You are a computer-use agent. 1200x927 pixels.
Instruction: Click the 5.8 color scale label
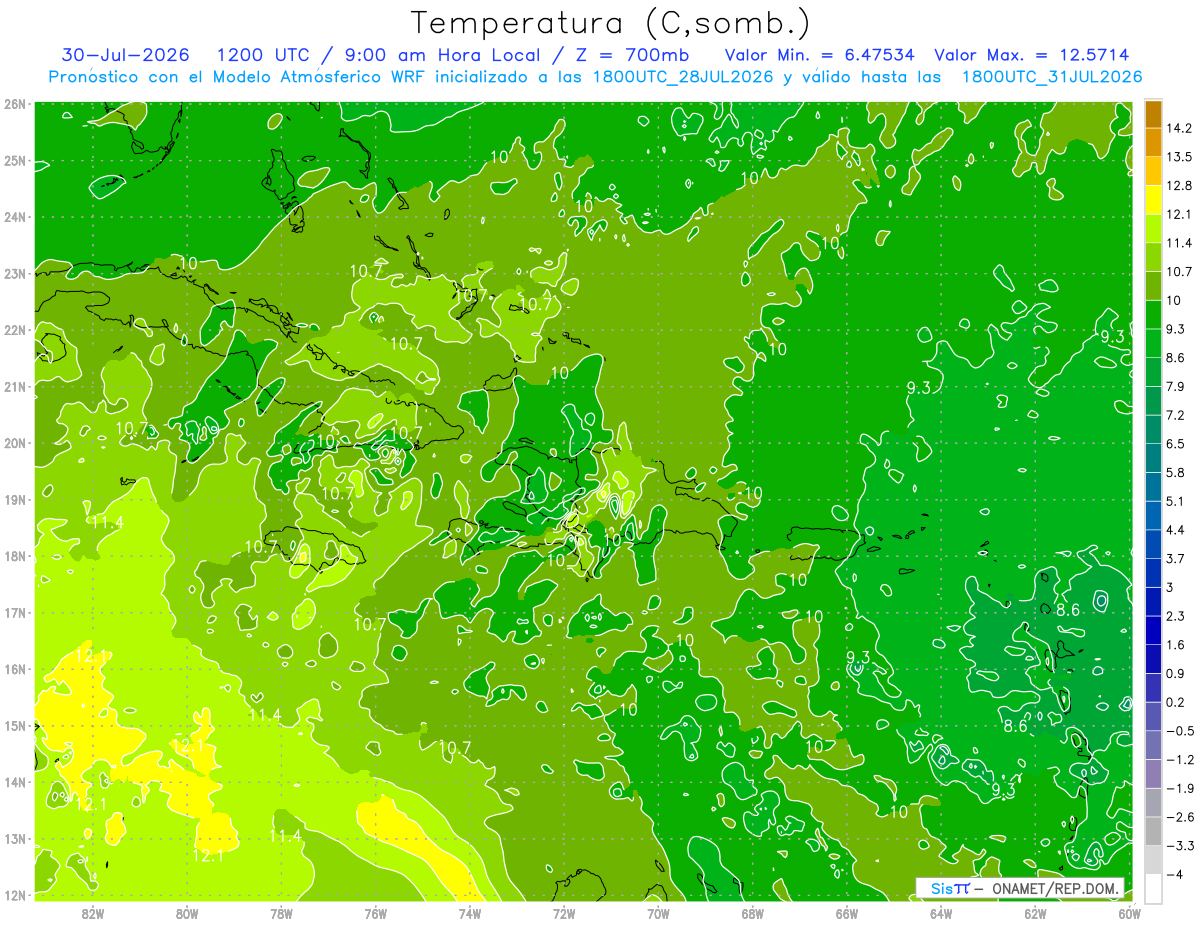(1177, 472)
